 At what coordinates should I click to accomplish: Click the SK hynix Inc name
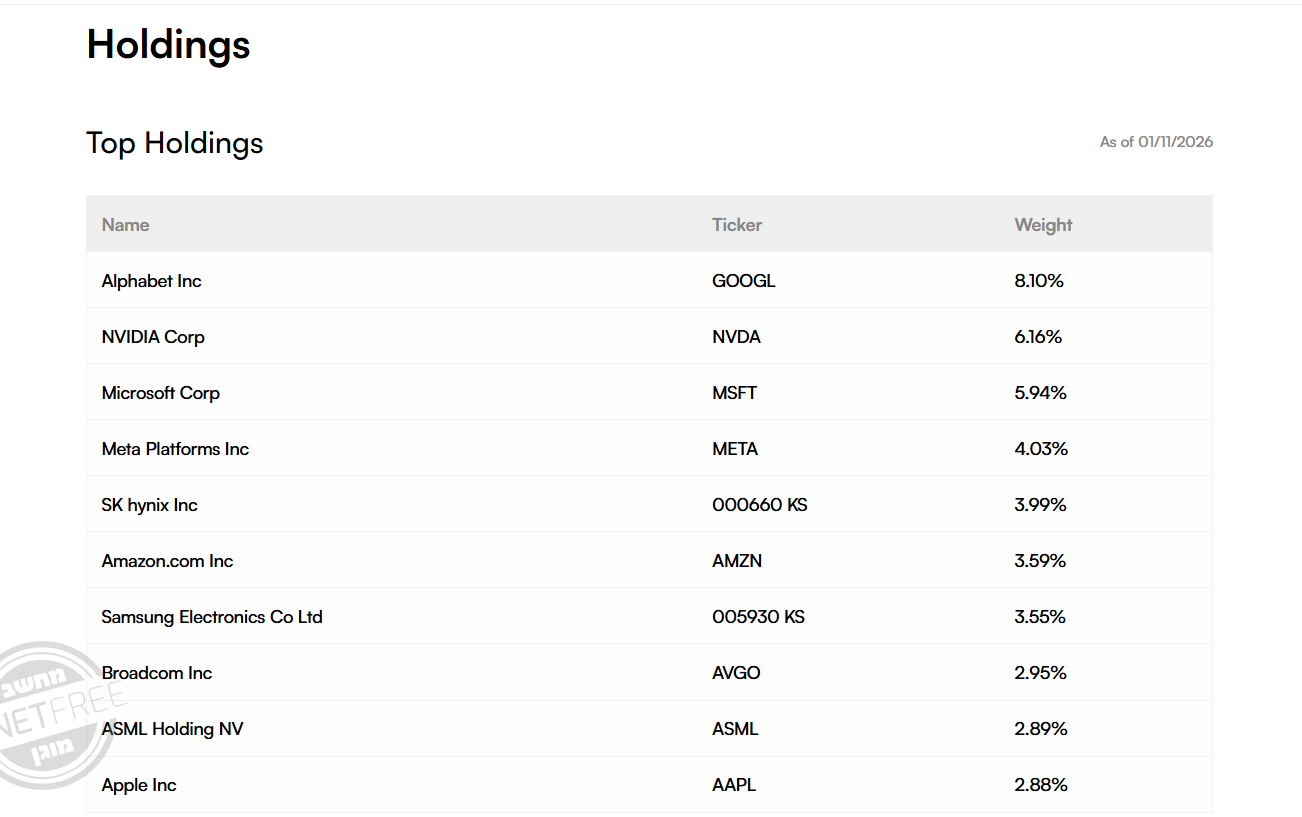[149, 505]
